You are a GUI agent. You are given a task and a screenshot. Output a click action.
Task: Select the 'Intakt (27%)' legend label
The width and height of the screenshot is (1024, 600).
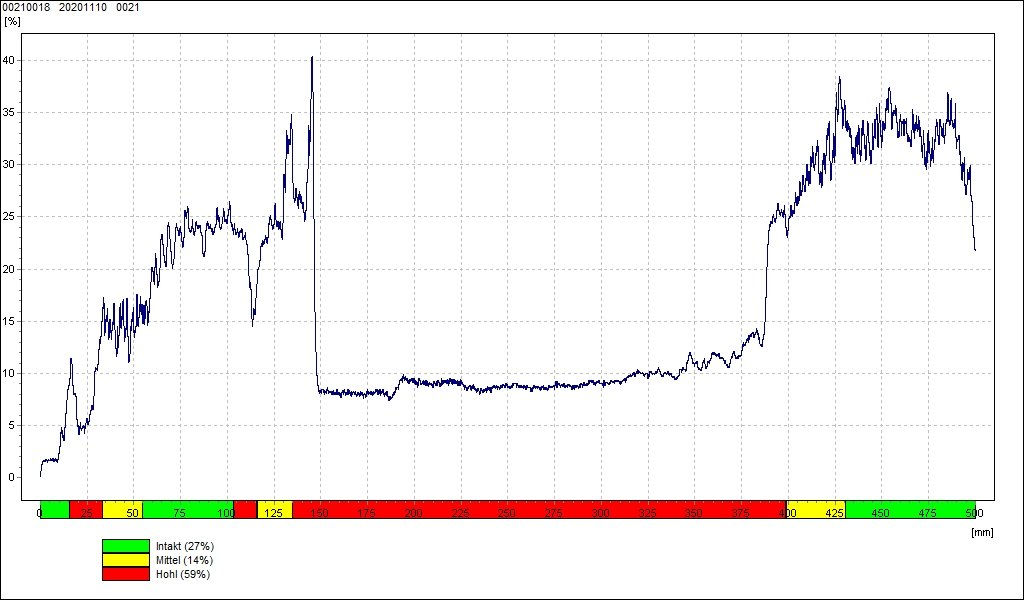185,546
